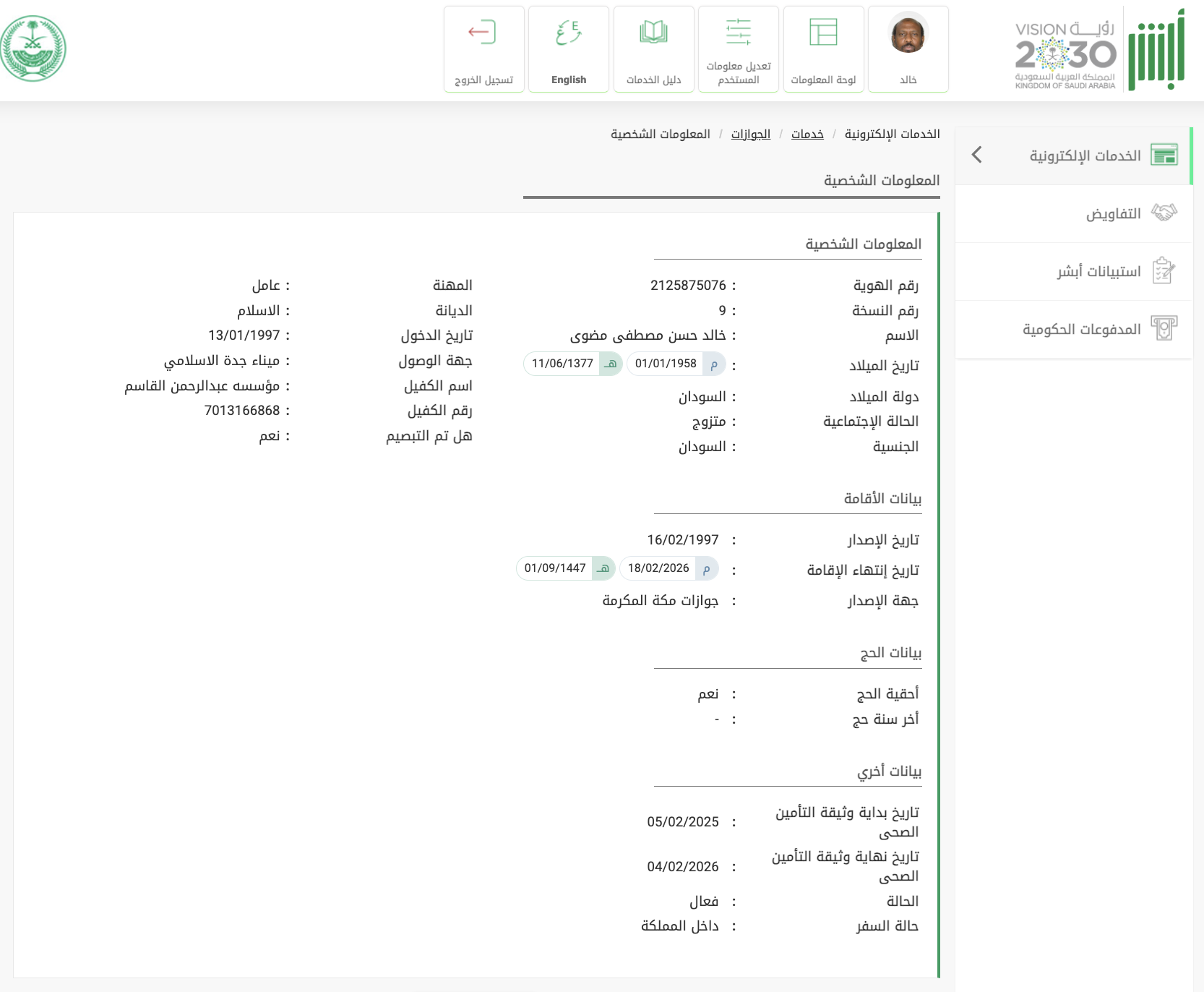This screenshot has width=1204, height=992.
Task: Click the user profile photo avatar
Action: [x=908, y=34]
